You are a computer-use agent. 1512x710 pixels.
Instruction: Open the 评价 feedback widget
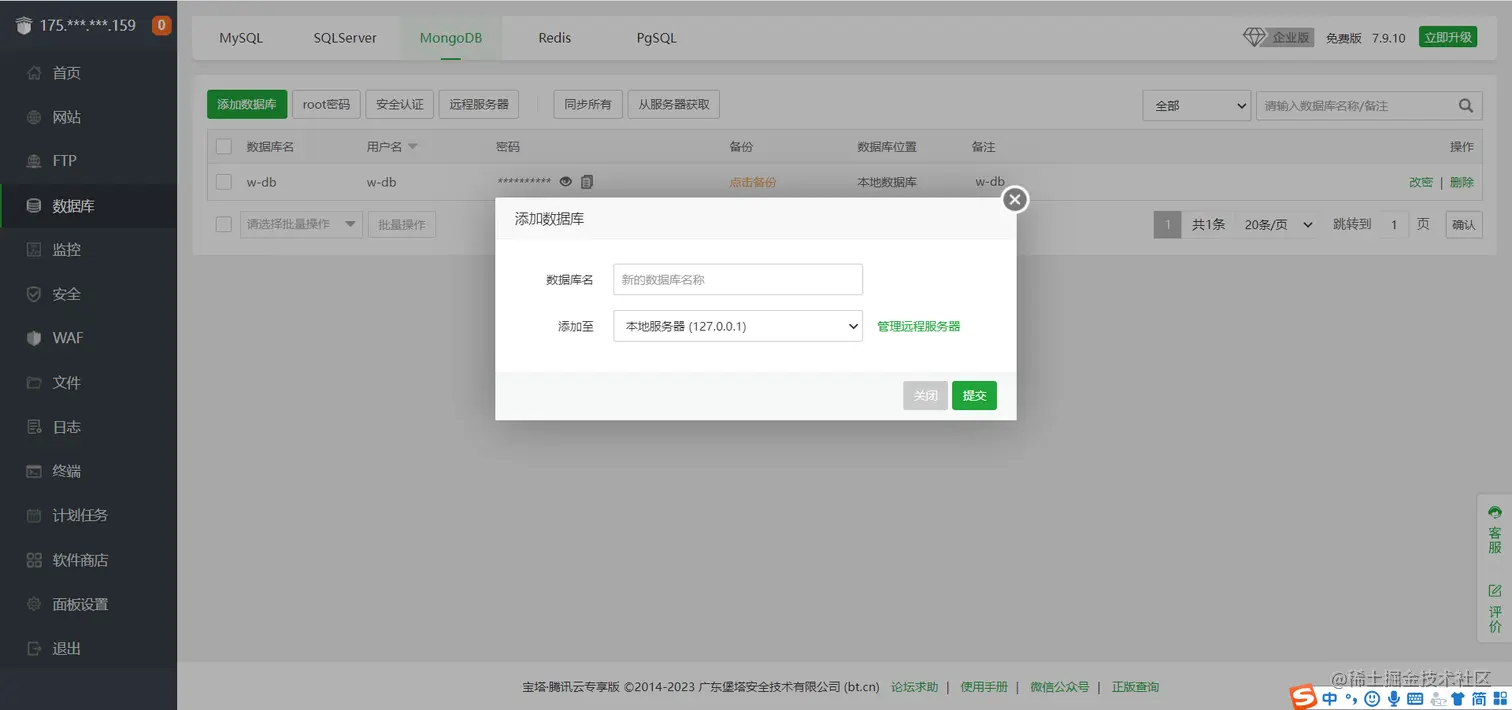click(1495, 607)
